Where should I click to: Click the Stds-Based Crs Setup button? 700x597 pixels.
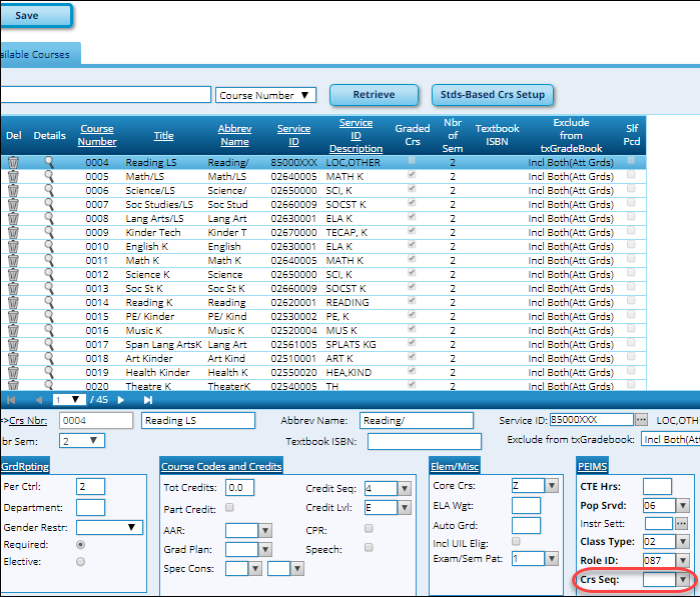pos(493,95)
